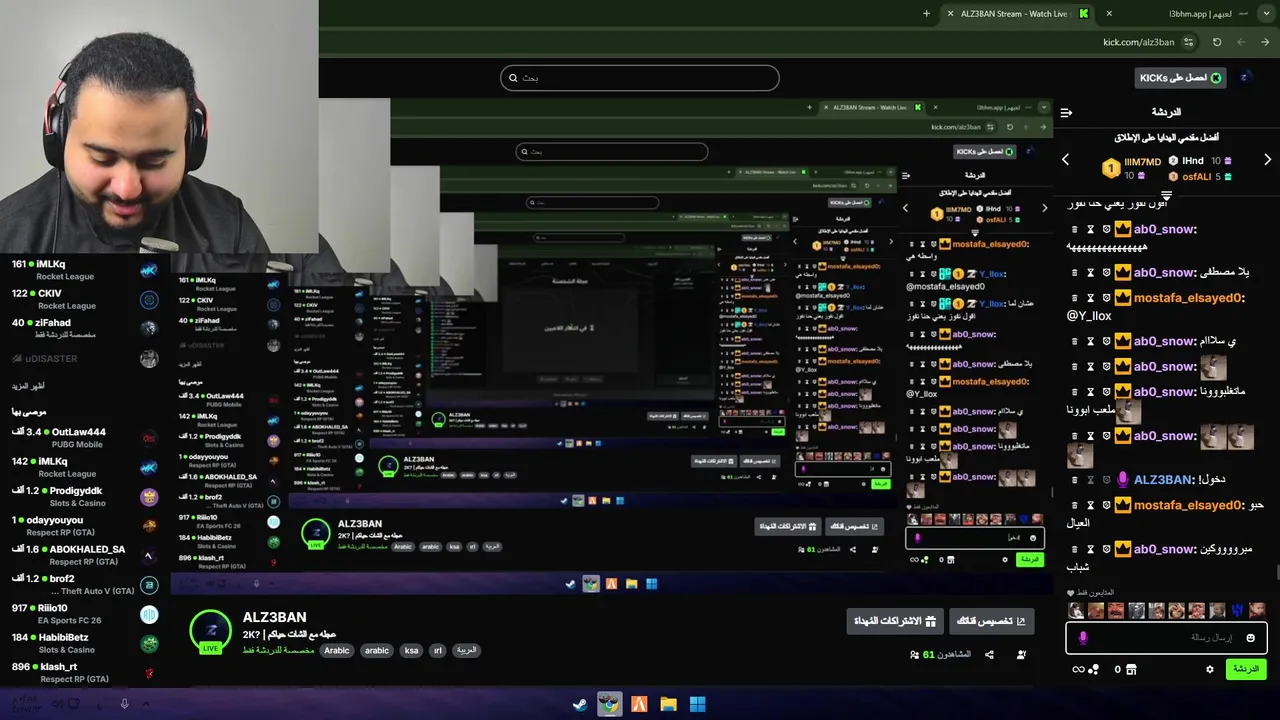Open File Explorer from the taskbar
Viewport: 1280px width, 720px height.
point(668,704)
